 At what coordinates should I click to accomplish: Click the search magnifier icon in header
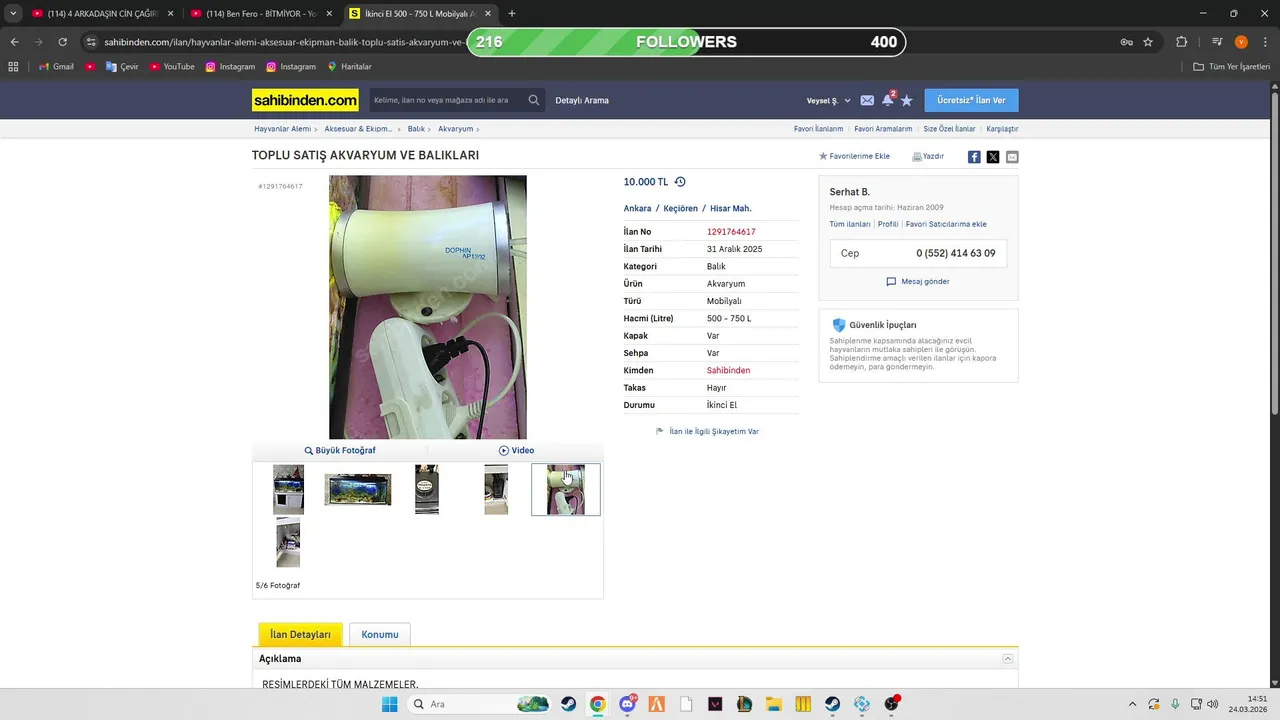tap(534, 100)
